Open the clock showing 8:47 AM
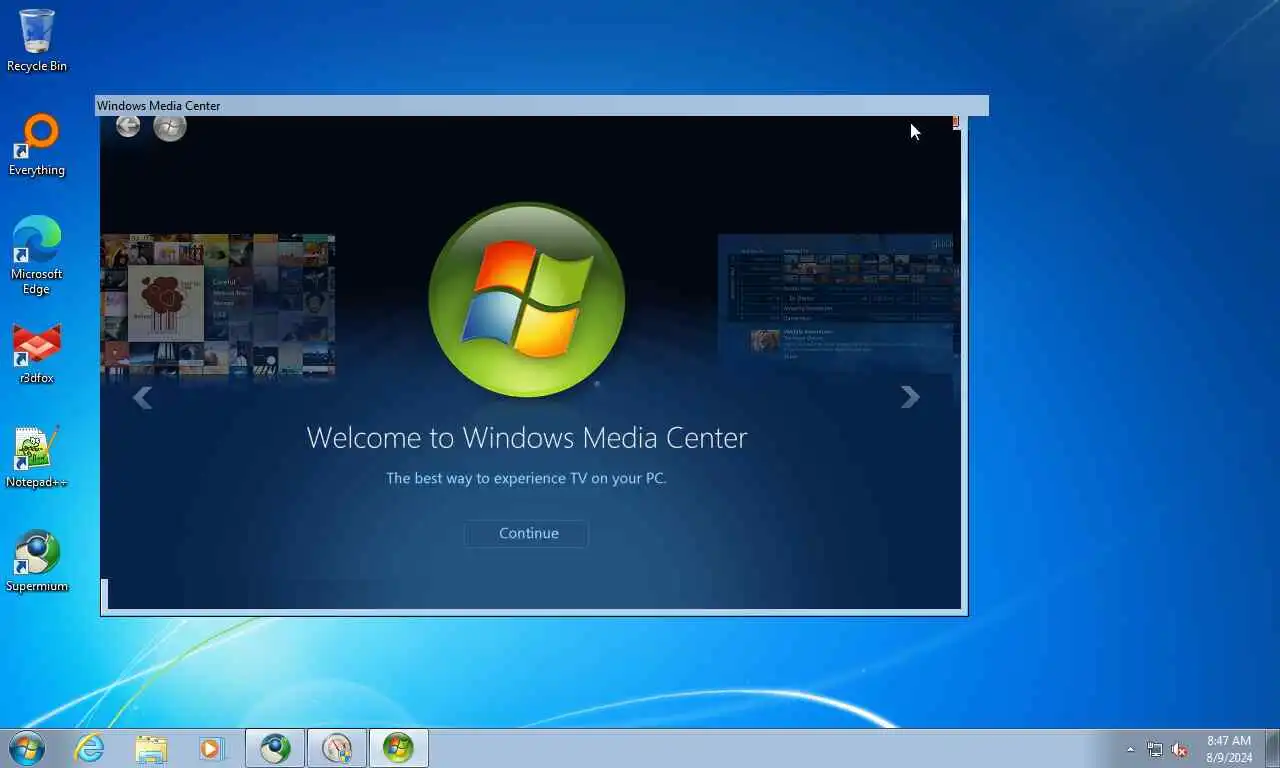 (x=1229, y=749)
